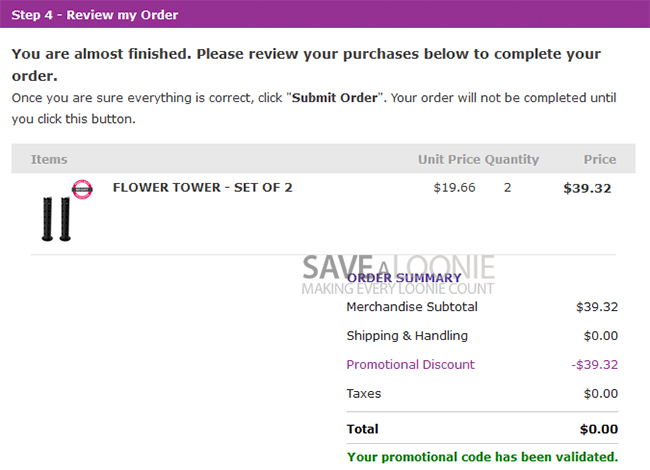Click the Price column header
650x470 pixels.
pyautogui.click(x=600, y=159)
